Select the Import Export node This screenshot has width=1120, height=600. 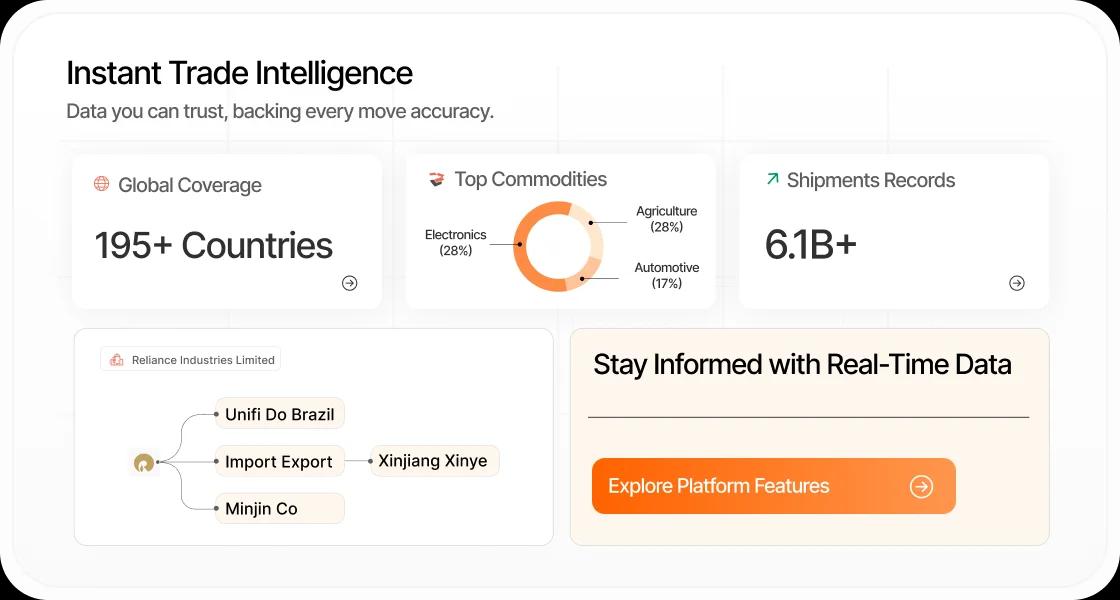[x=279, y=461]
